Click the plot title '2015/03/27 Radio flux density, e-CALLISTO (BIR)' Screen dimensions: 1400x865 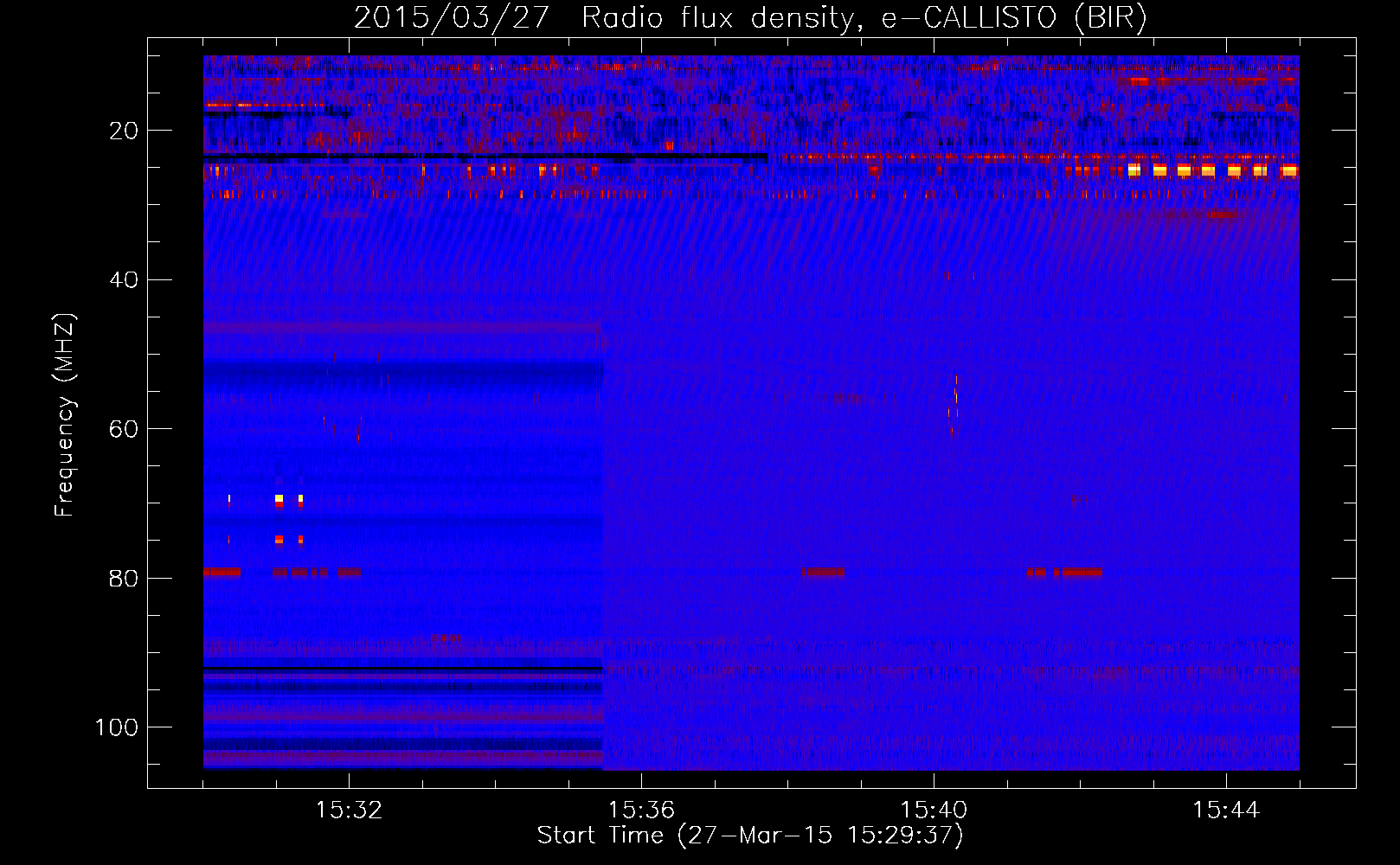coord(750,18)
